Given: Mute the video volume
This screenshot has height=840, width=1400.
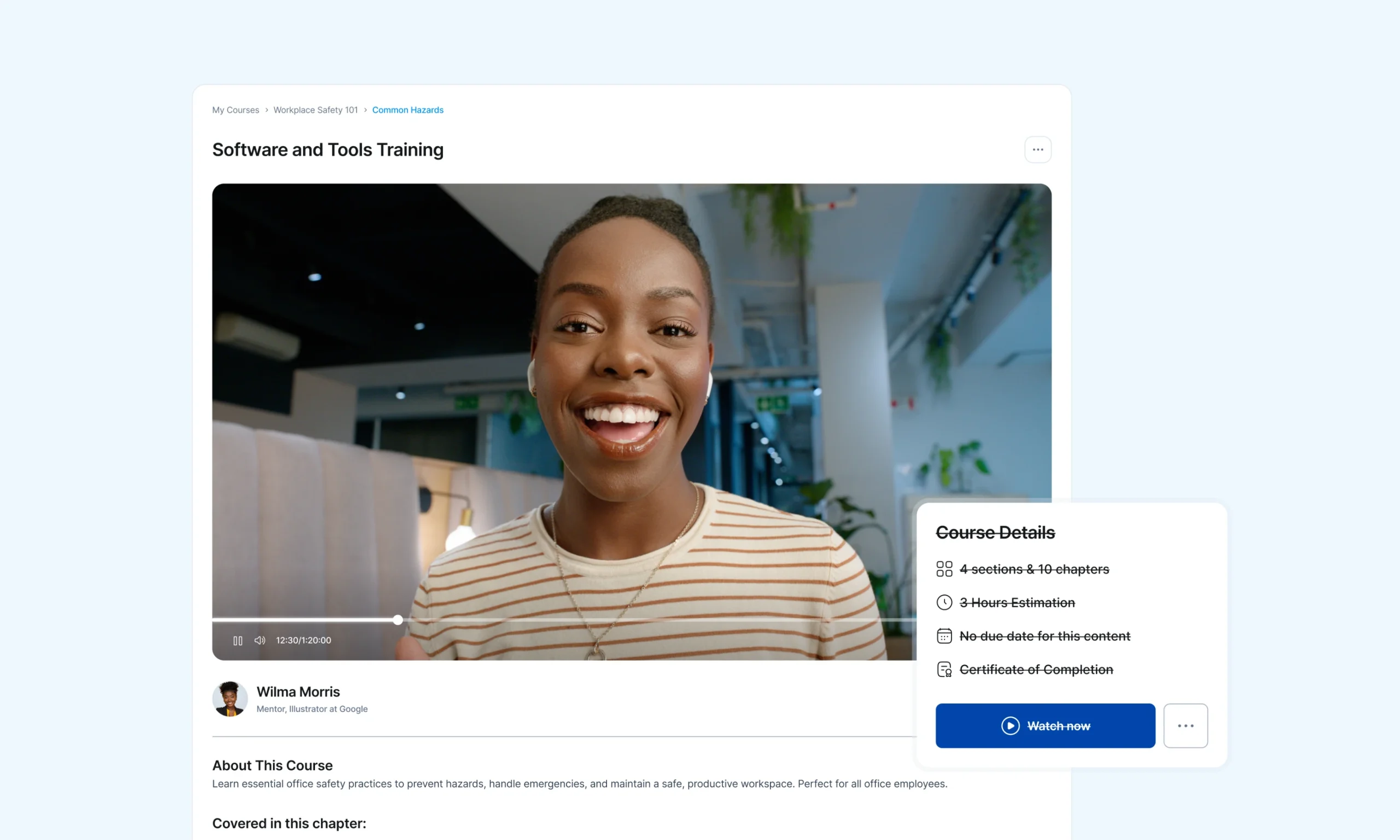Looking at the screenshot, I should pos(260,640).
